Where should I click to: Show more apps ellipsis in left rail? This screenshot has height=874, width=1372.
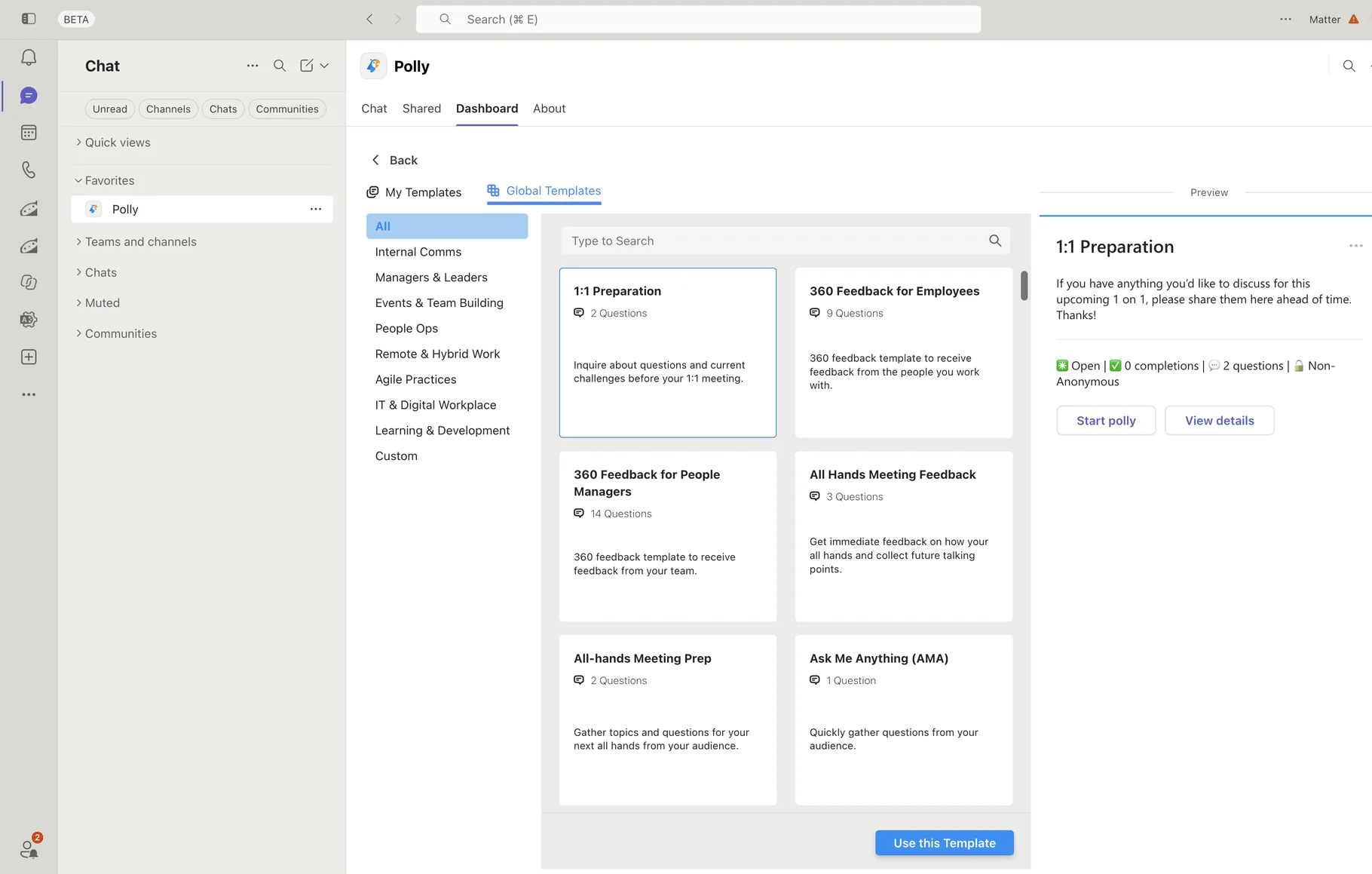pos(29,394)
